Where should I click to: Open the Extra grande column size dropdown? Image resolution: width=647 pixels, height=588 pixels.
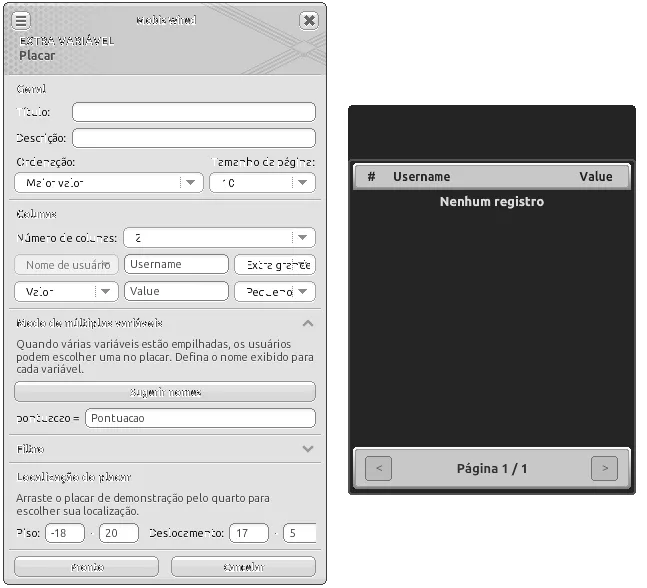coord(275,265)
